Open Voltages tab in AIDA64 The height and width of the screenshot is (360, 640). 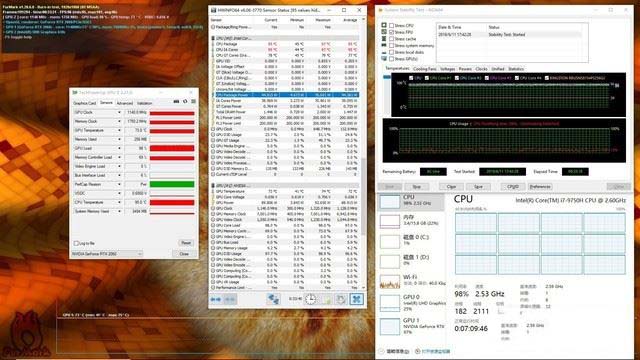point(447,69)
